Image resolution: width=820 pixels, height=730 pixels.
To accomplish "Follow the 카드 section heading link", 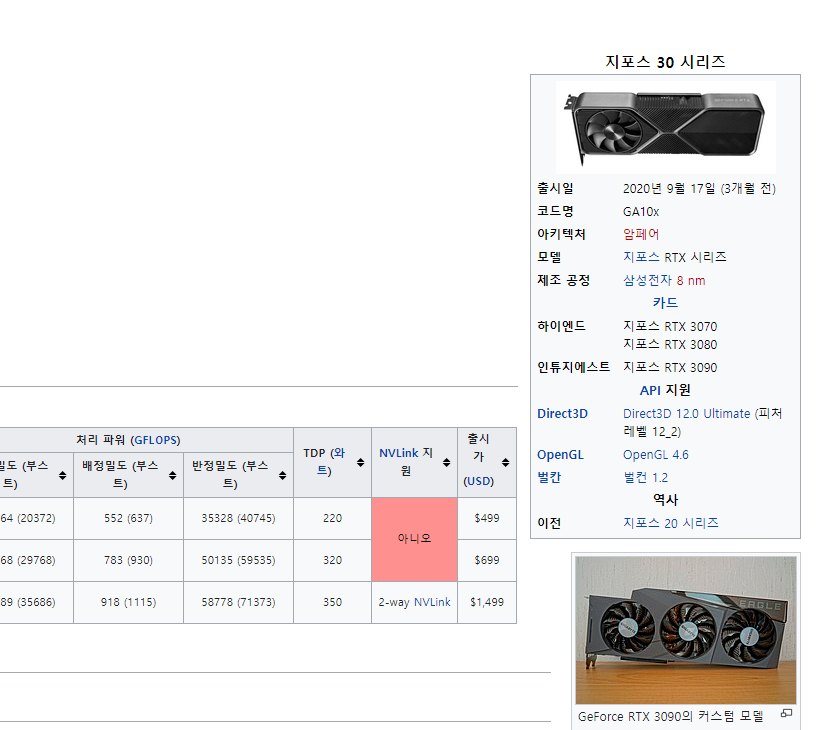I will (x=665, y=303).
